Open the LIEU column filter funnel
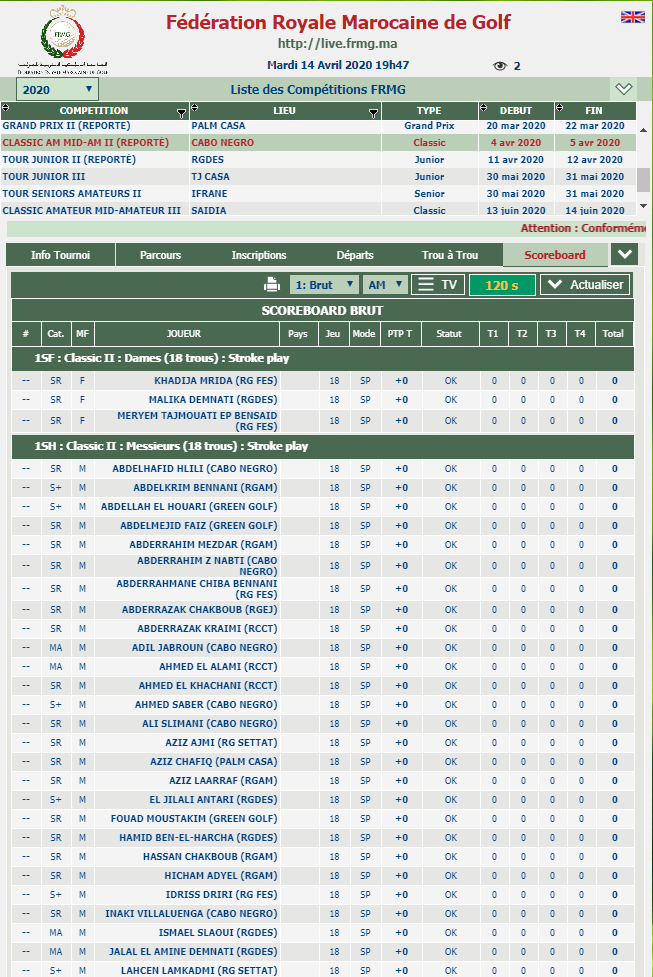This screenshot has width=653, height=977. click(373, 113)
